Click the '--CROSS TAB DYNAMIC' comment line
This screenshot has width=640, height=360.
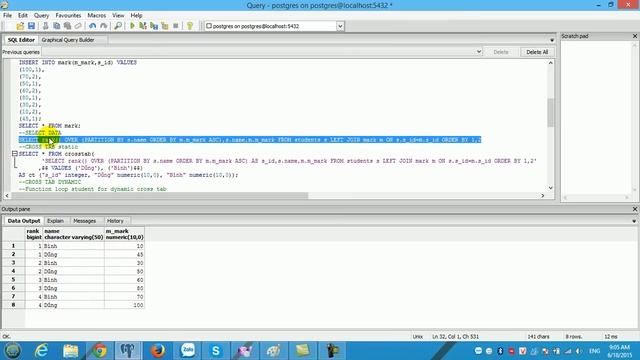(x=50, y=182)
